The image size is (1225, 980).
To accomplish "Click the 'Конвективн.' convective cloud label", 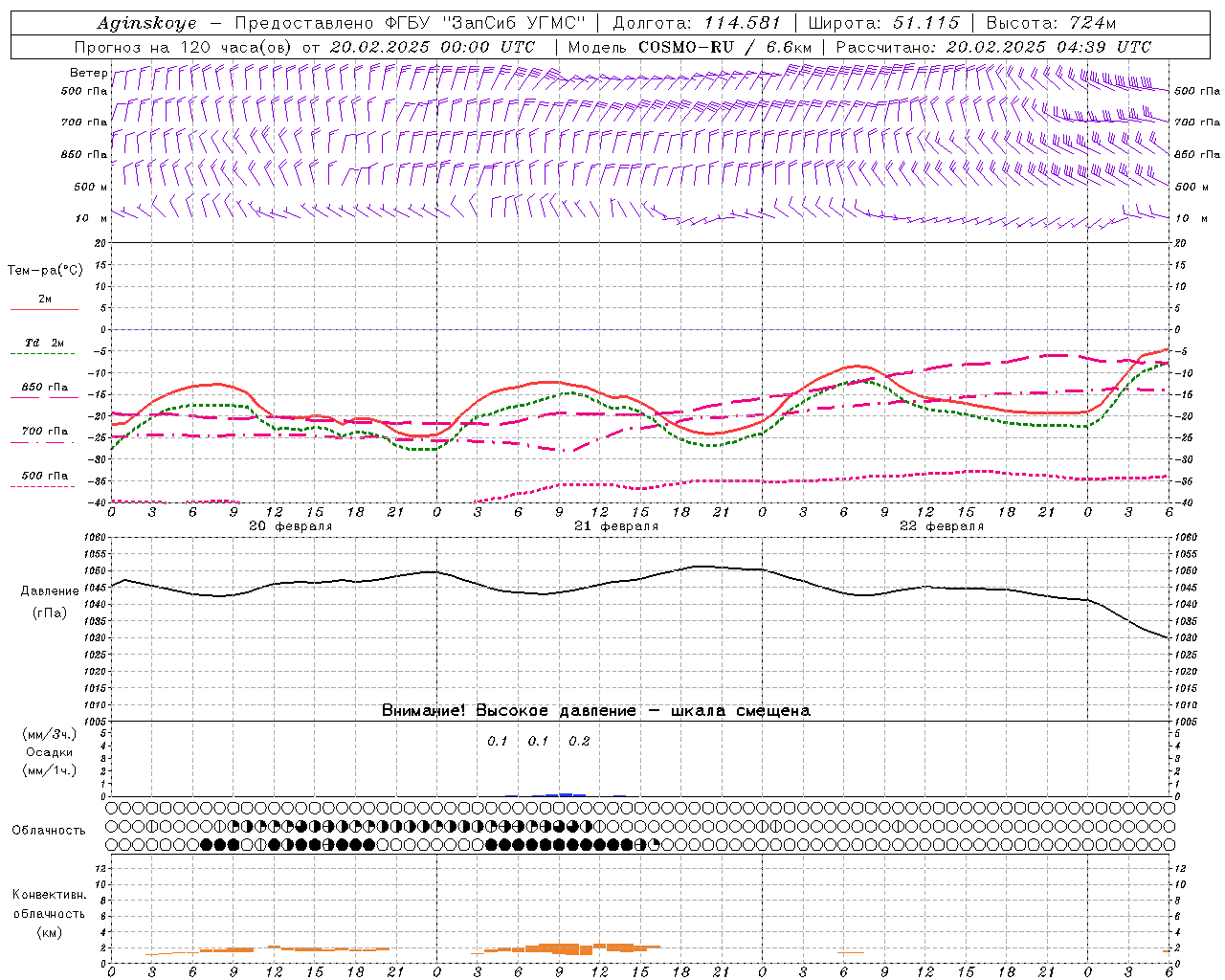I will 49,895.
